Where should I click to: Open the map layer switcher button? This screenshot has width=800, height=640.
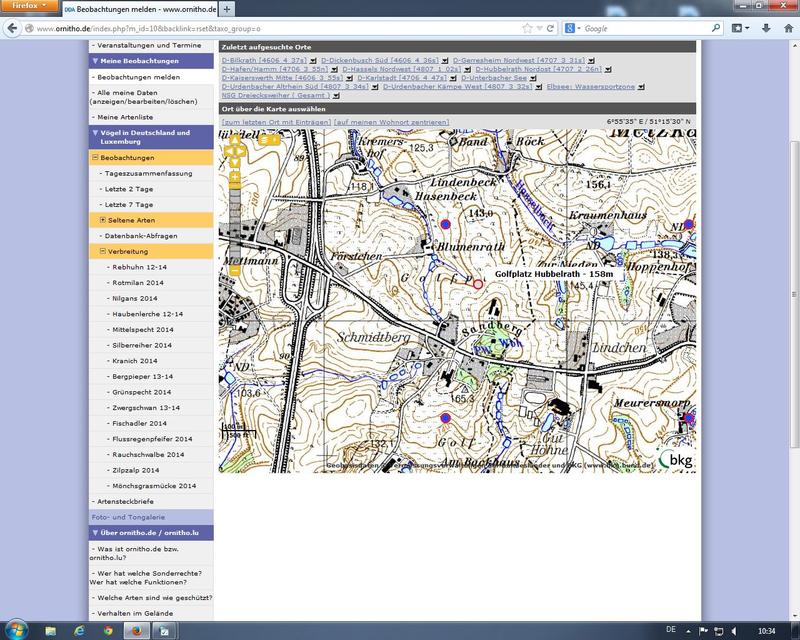click(269, 140)
